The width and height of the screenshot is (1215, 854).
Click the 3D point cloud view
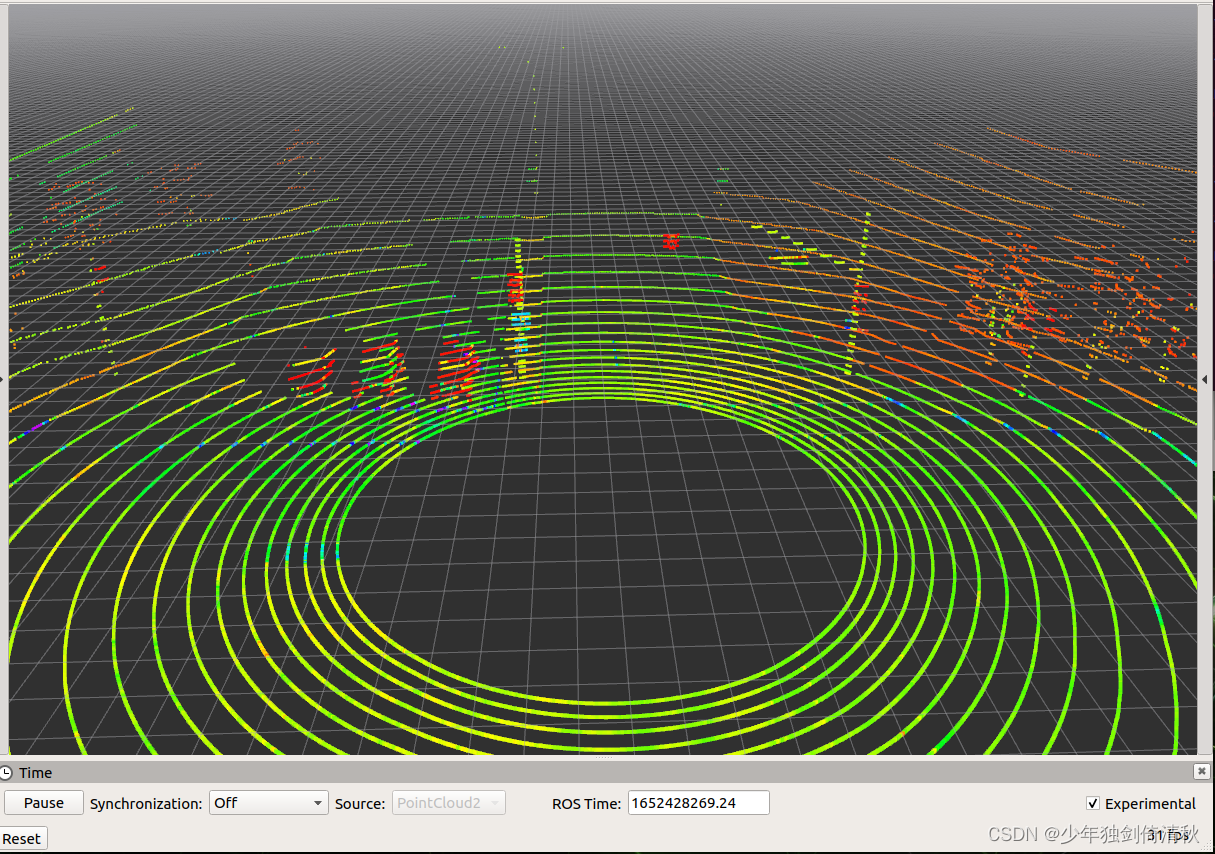click(603, 378)
